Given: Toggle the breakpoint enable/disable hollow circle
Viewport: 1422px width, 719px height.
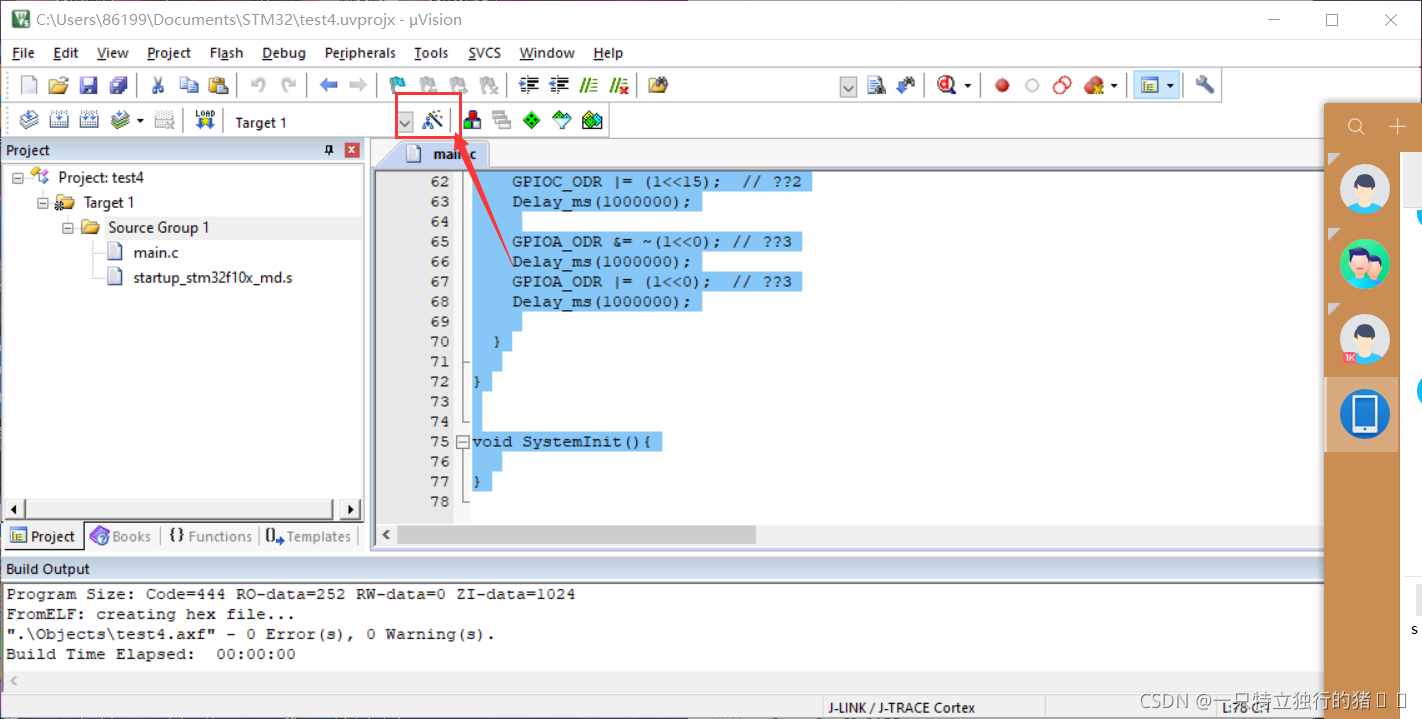Looking at the screenshot, I should click(1032, 85).
